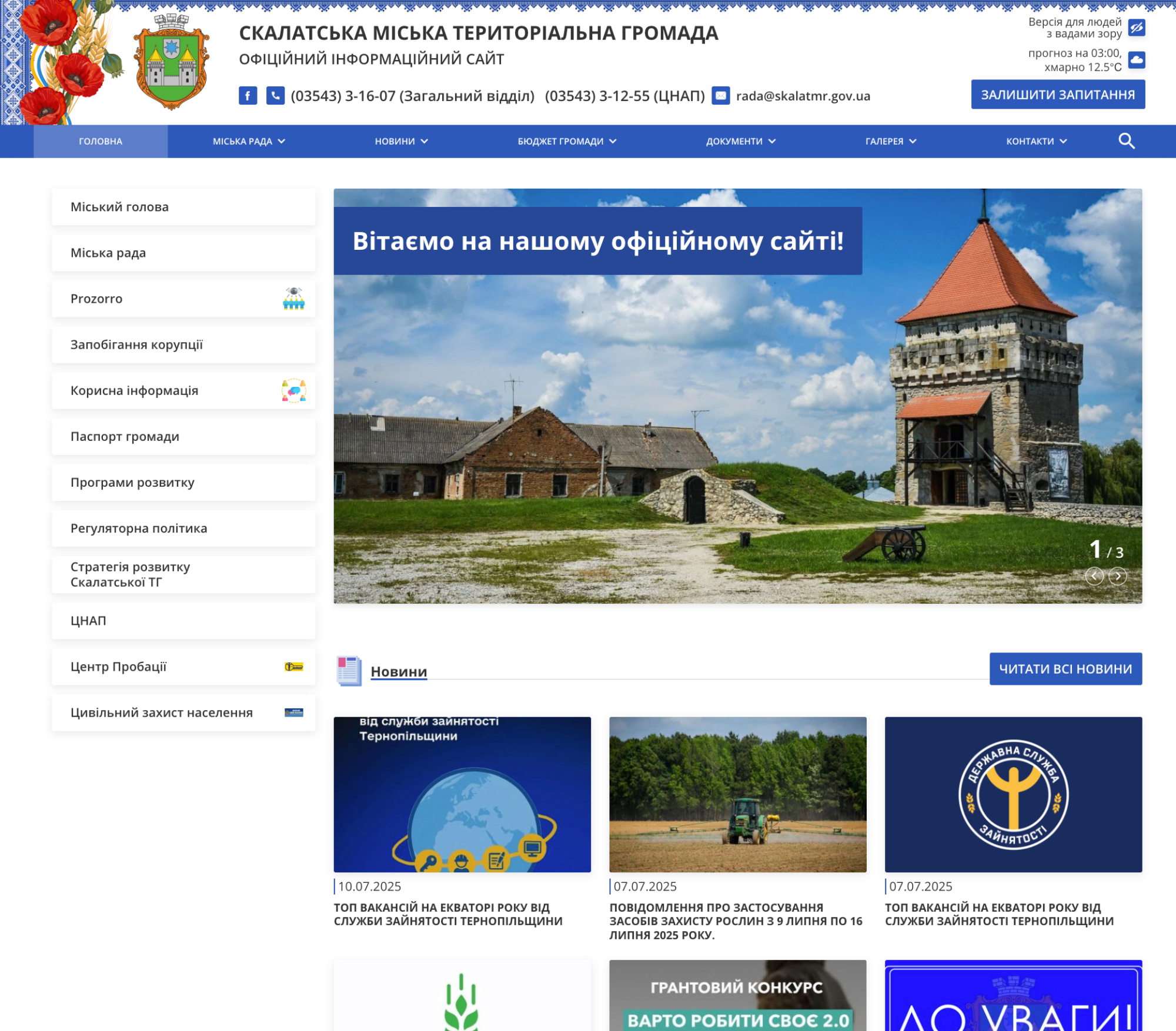Click the blue phone icon
1176x1031 pixels.
tap(275, 96)
